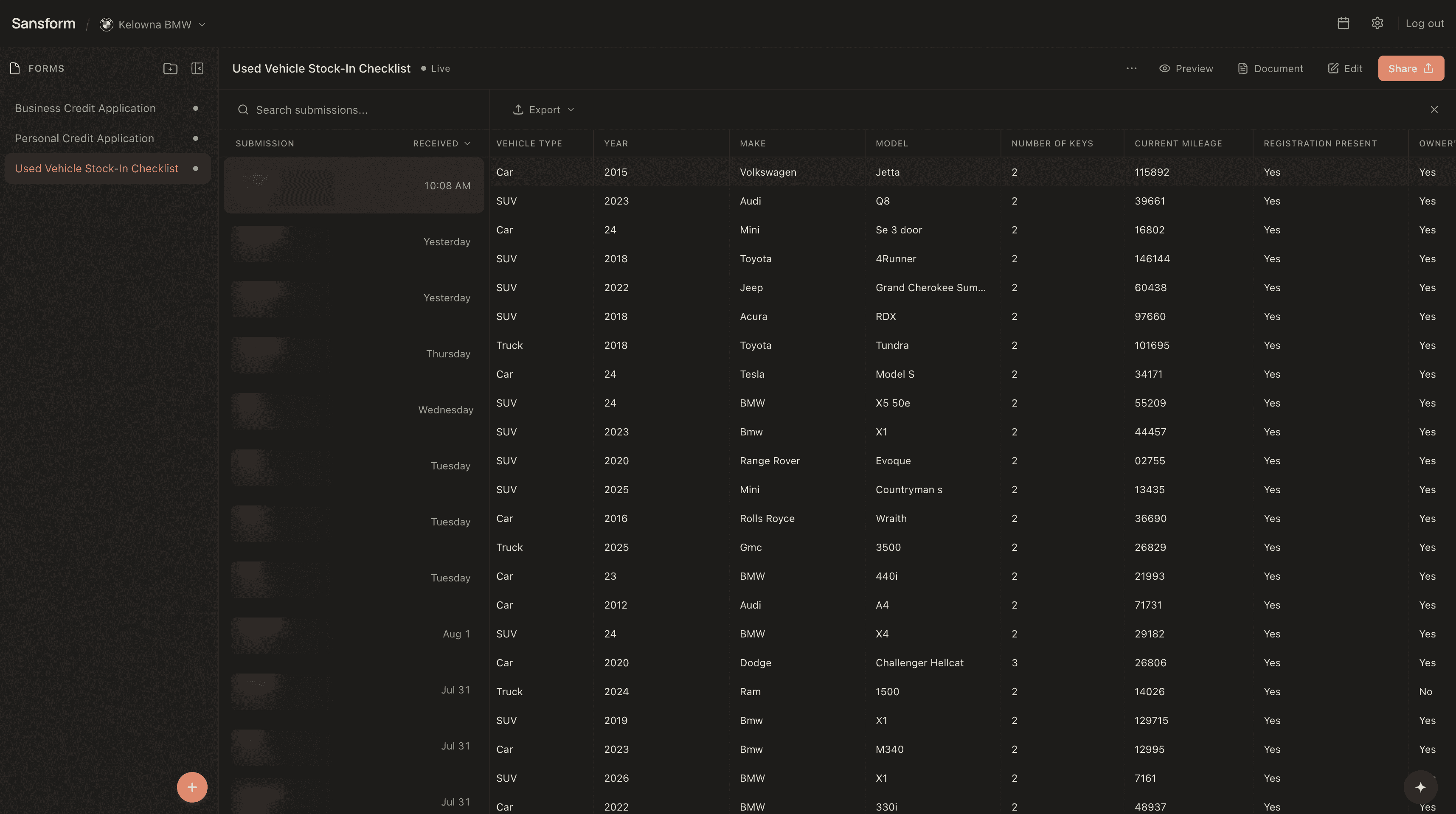Open the Document view
Viewport: 1456px width, 814px height.
[x=1270, y=68]
